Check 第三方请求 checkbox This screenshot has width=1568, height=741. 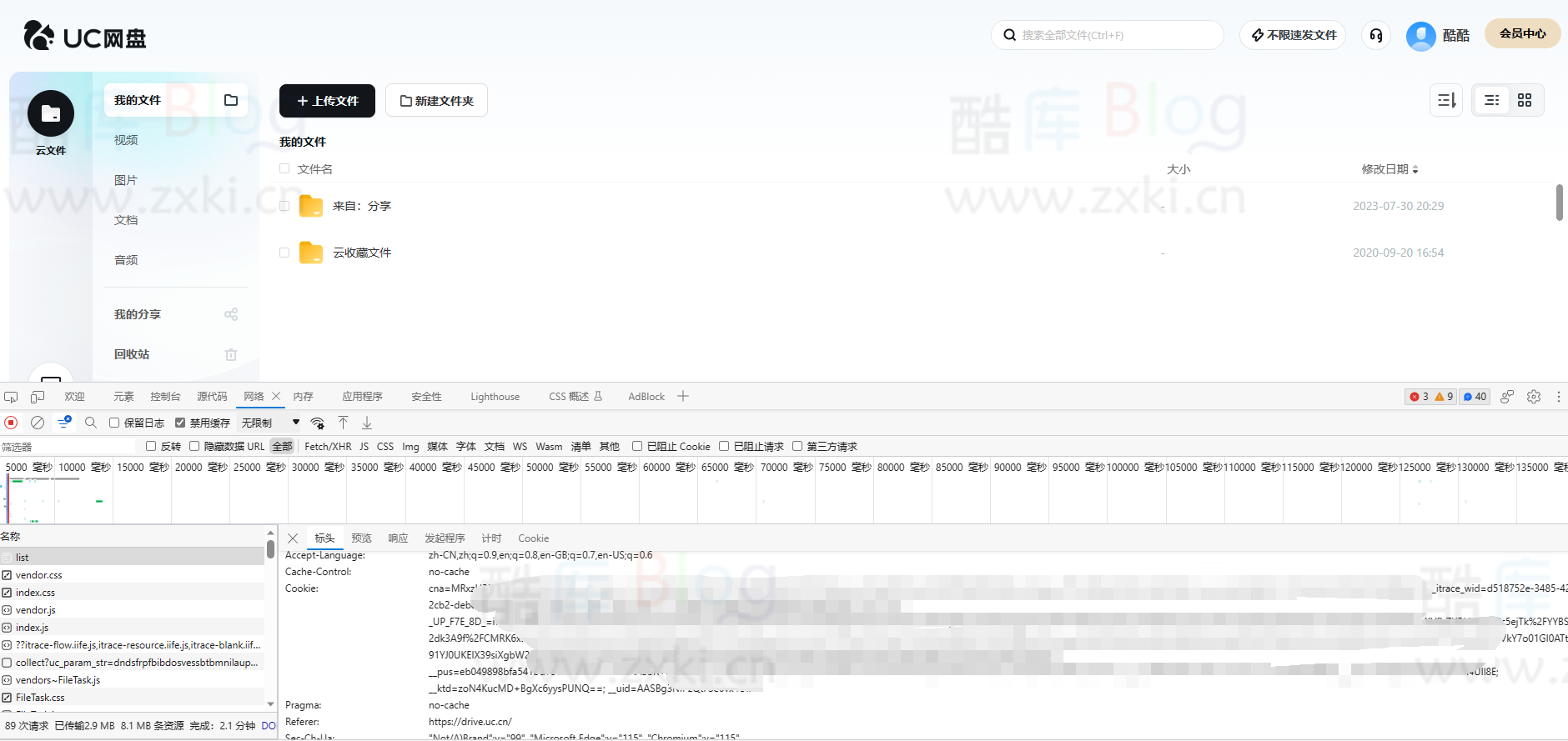(797, 446)
